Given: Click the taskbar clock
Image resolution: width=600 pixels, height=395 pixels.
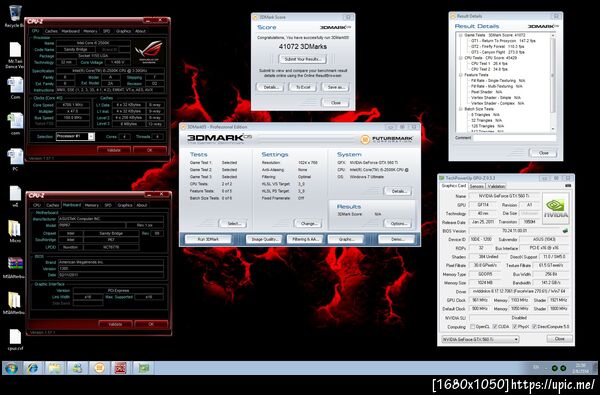Looking at the screenshot, I should click(582, 368).
